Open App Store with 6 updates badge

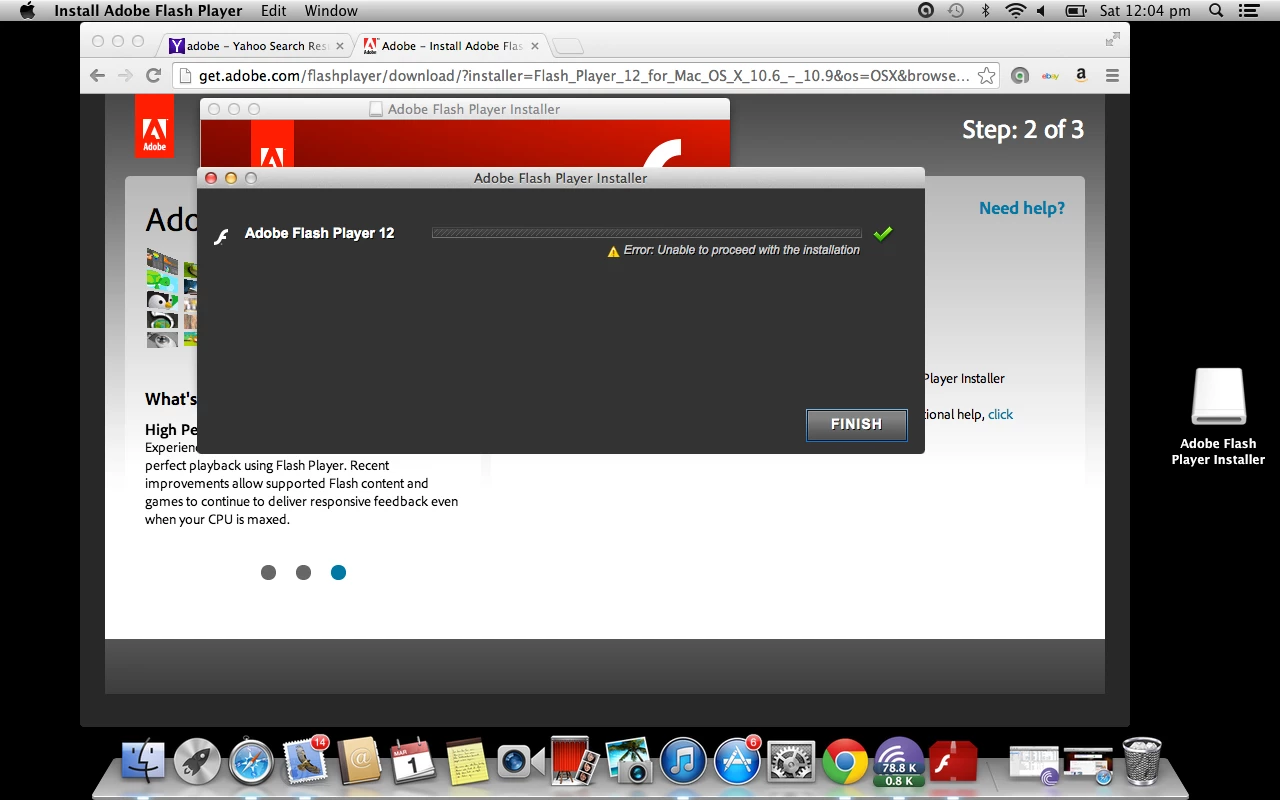pos(738,761)
